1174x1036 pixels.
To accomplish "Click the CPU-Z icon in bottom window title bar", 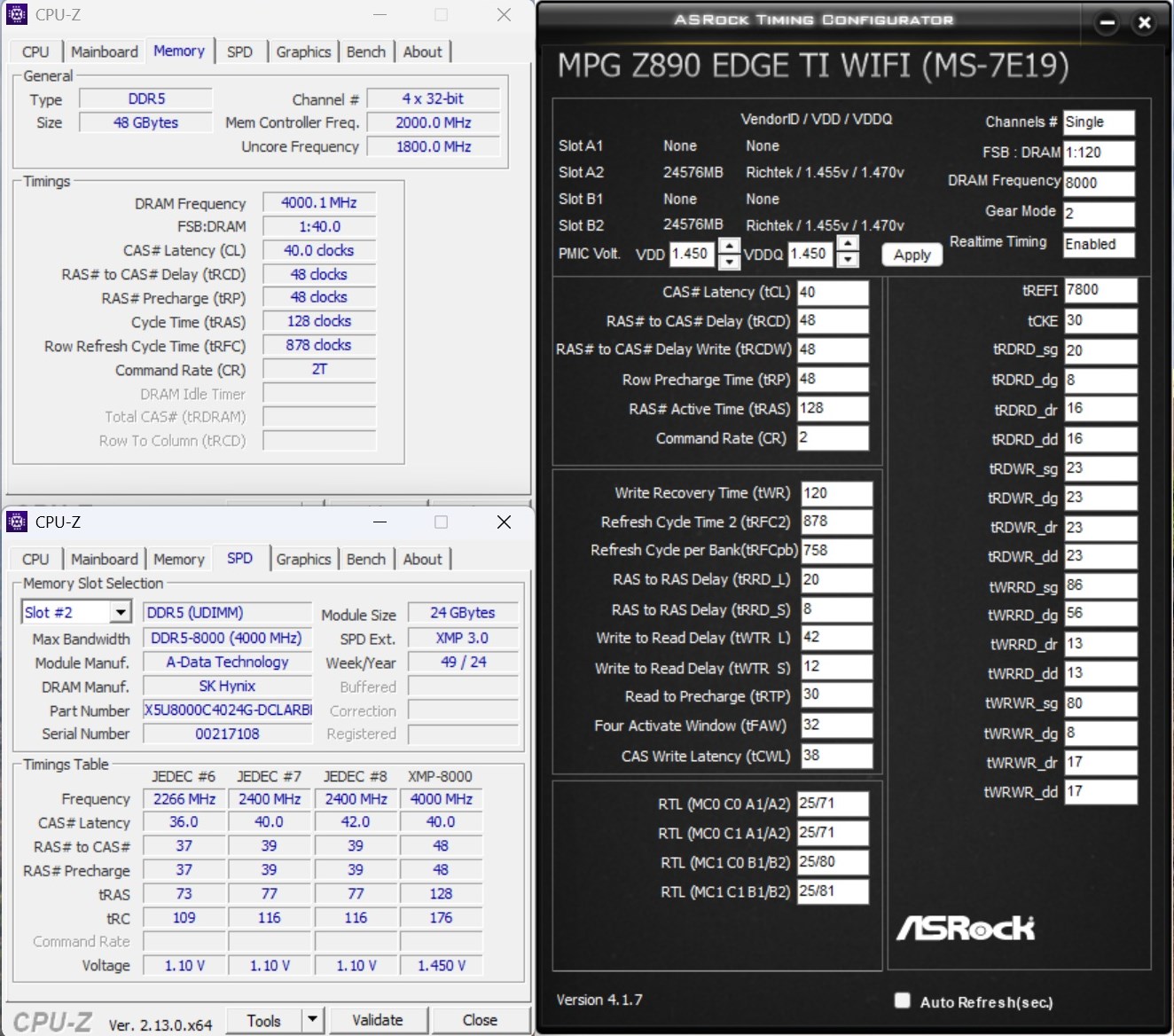I will (x=17, y=522).
